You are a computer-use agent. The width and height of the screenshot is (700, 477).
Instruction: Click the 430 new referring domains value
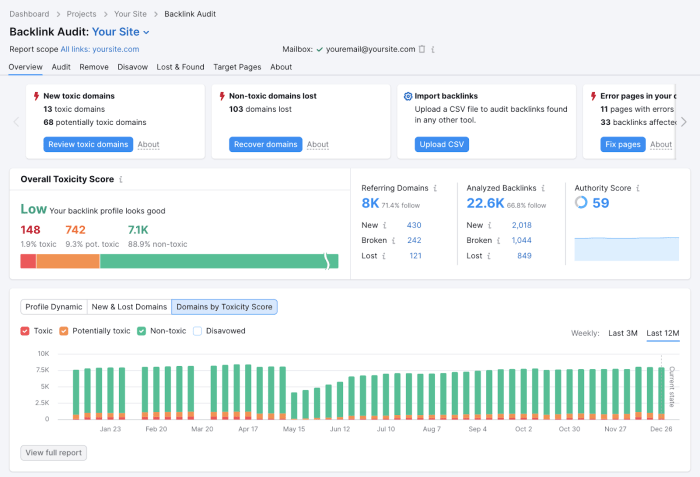coord(414,225)
